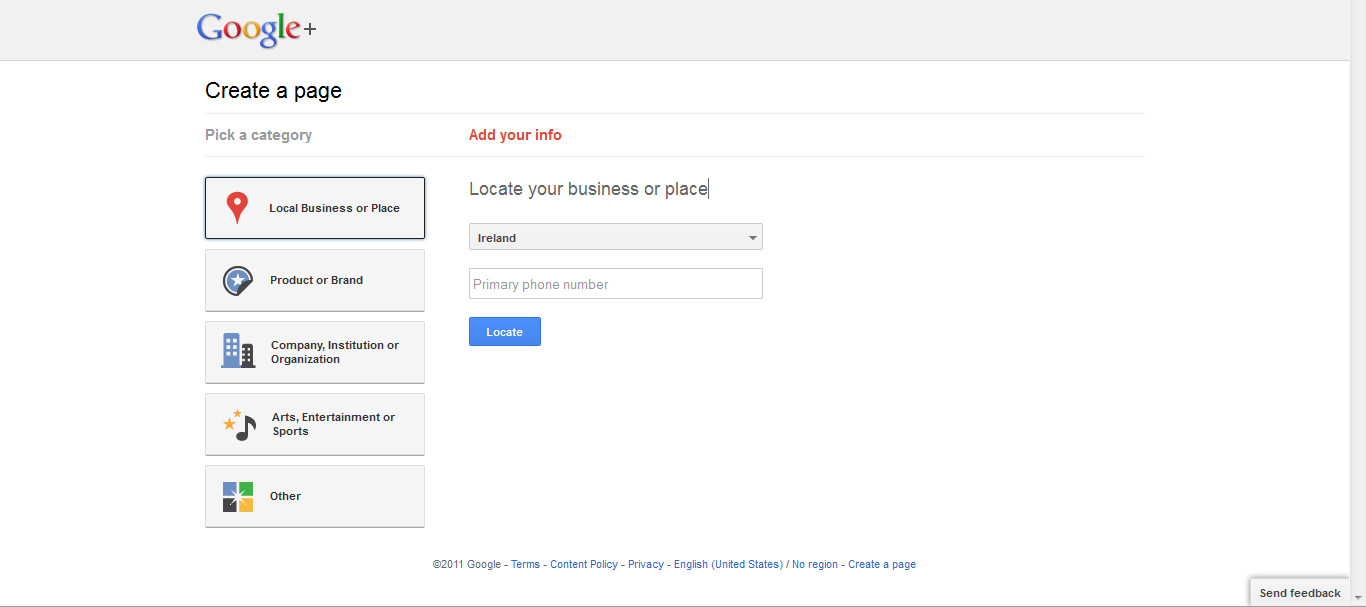The image size is (1366, 607).
Task: Click the red map pin icon
Action: [x=237, y=208]
